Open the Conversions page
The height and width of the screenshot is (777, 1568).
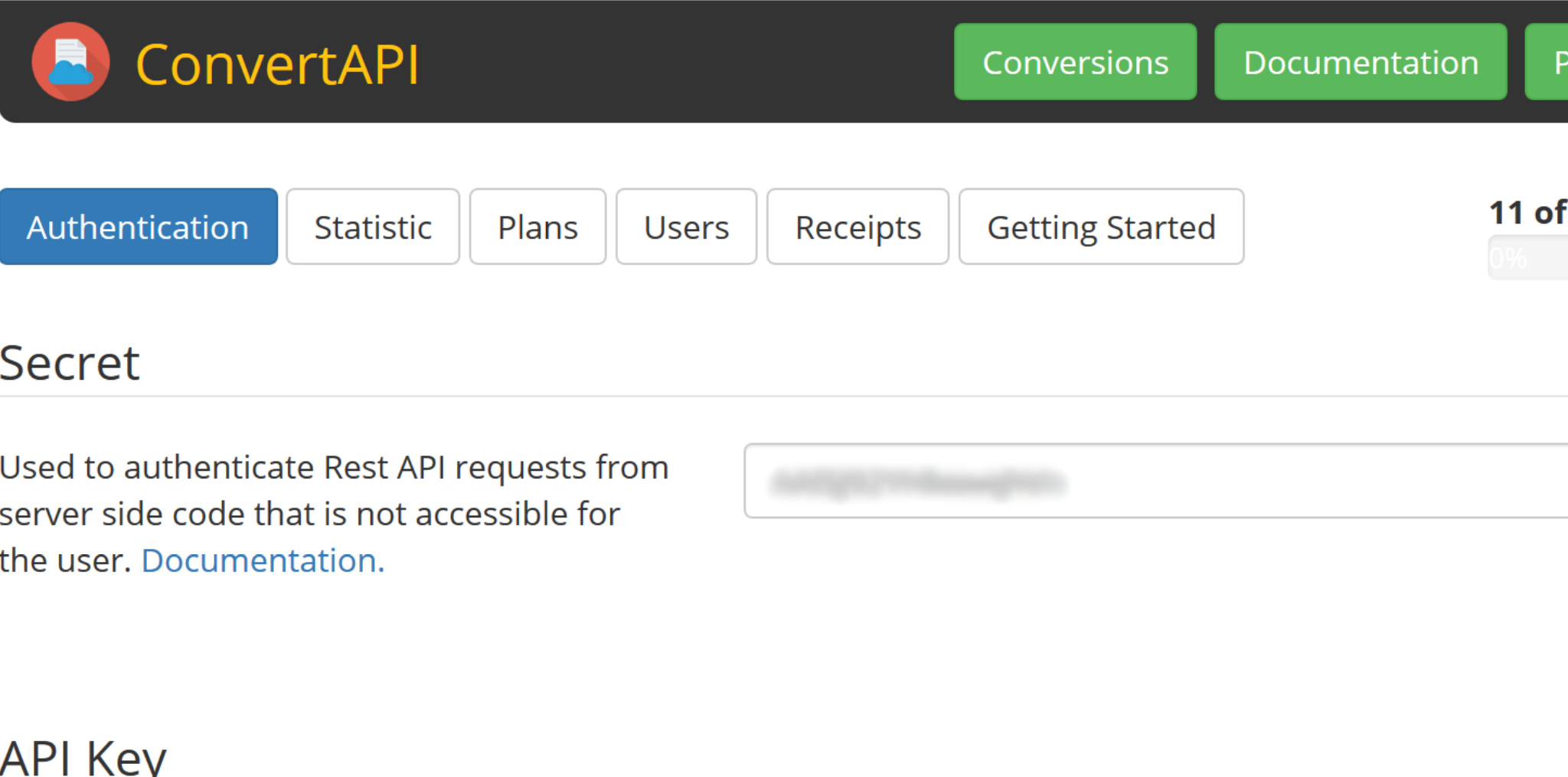click(x=1075, y=62)
